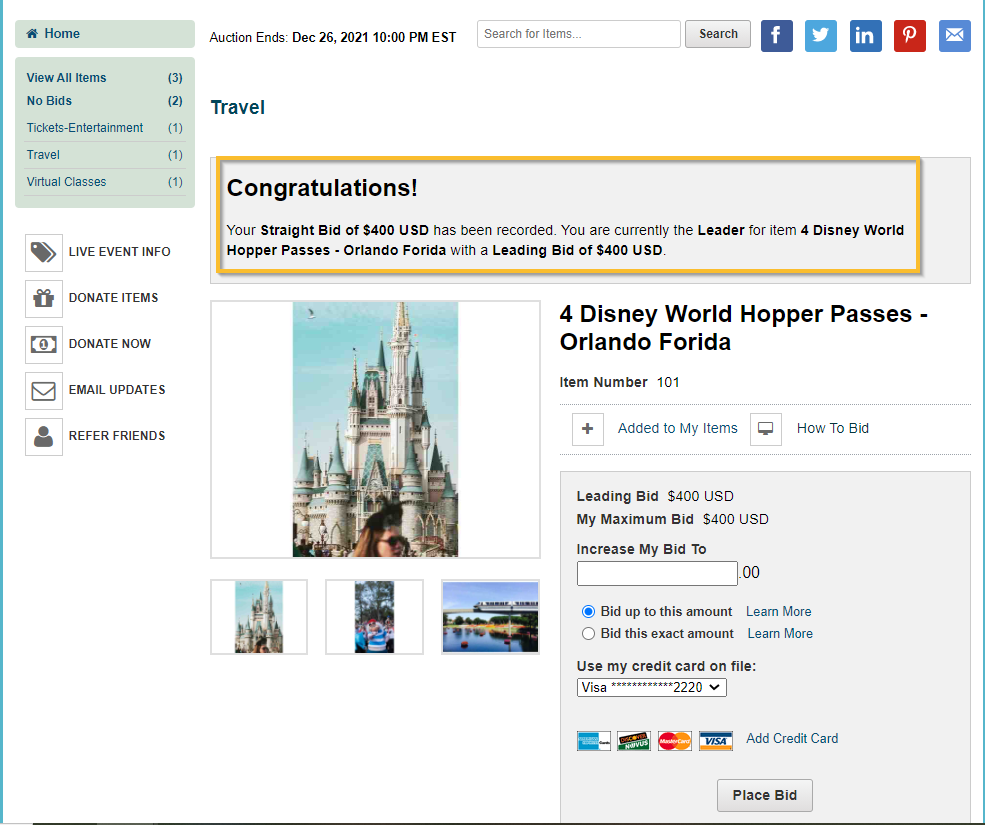Viewport: 985px width, 825px height.
Task: Click the Discover card logo
Action: (x=634, y=741)
